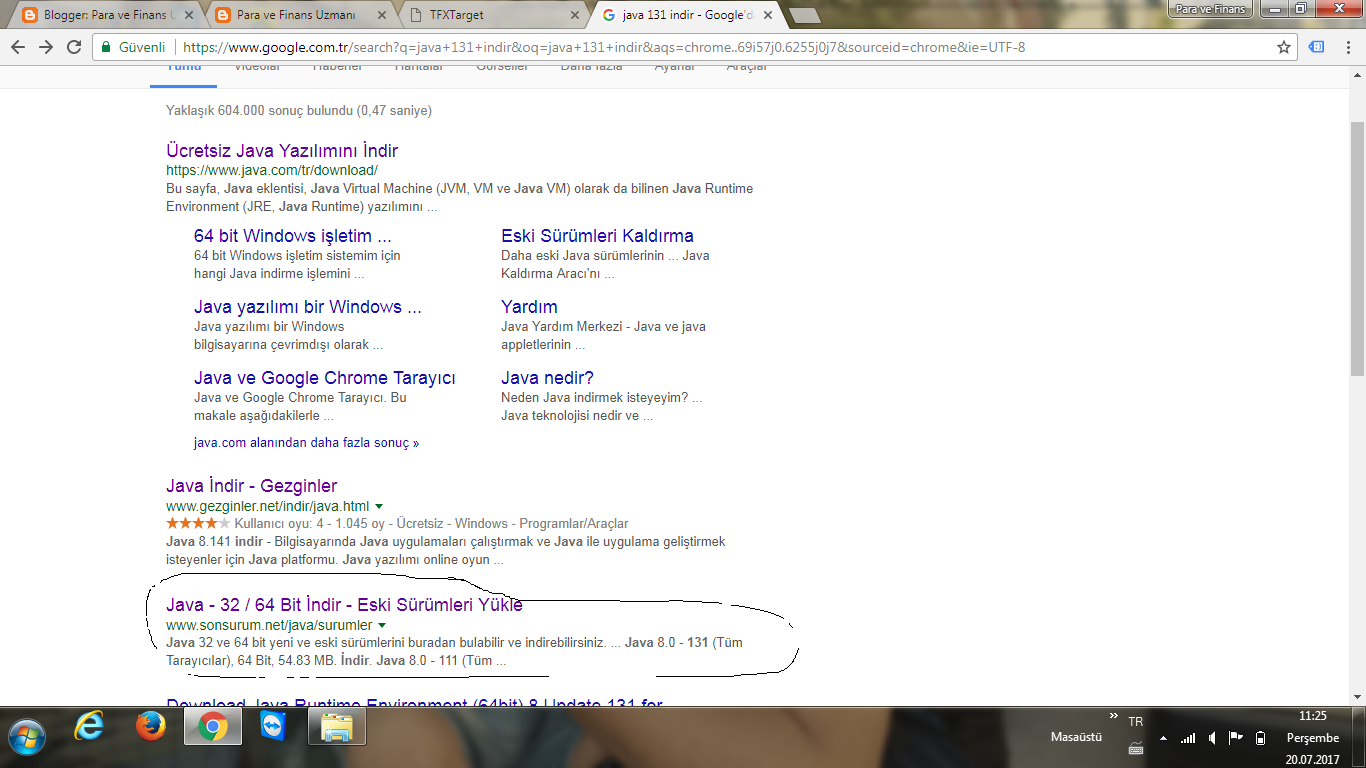Click the orange star rating for Gezginler
This screenshot has height=768, width=1366.
(198, 523)
